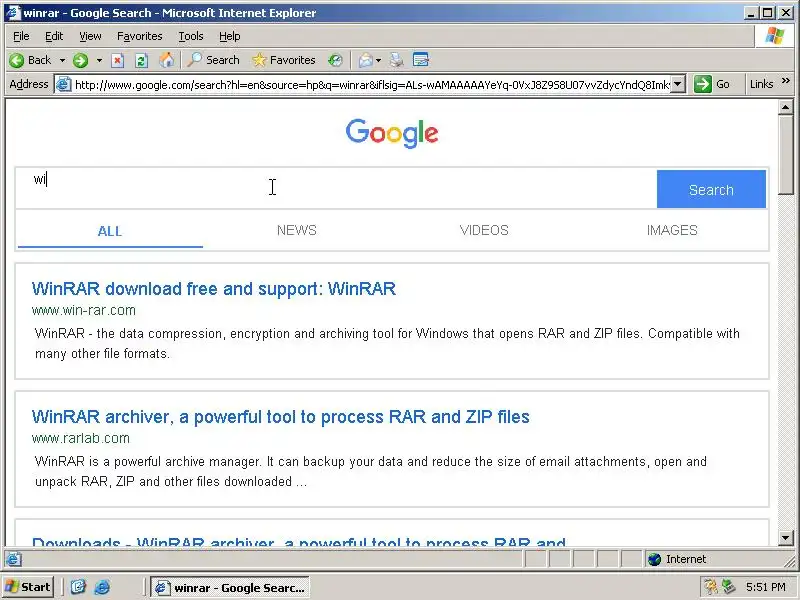The width and height of the screenshot is (800, 600).
Task: Open the File menu
Action: click(x=21, y=36)
